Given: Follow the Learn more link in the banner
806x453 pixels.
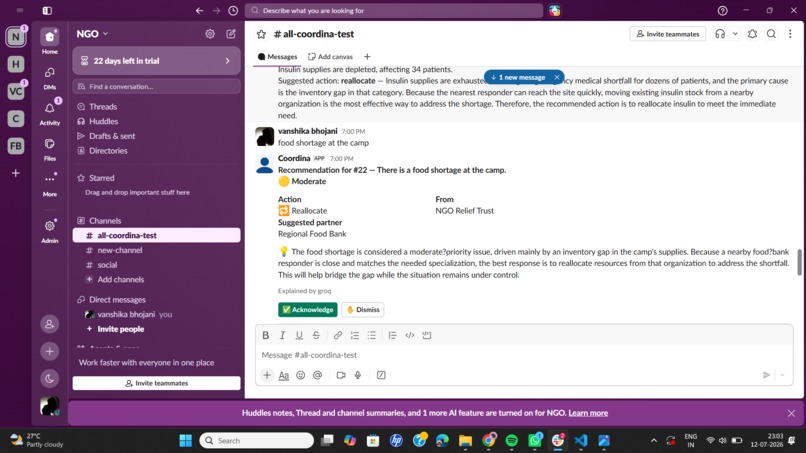Looking at the screenshot, I should pyautogui.click(x=588, y=413).
